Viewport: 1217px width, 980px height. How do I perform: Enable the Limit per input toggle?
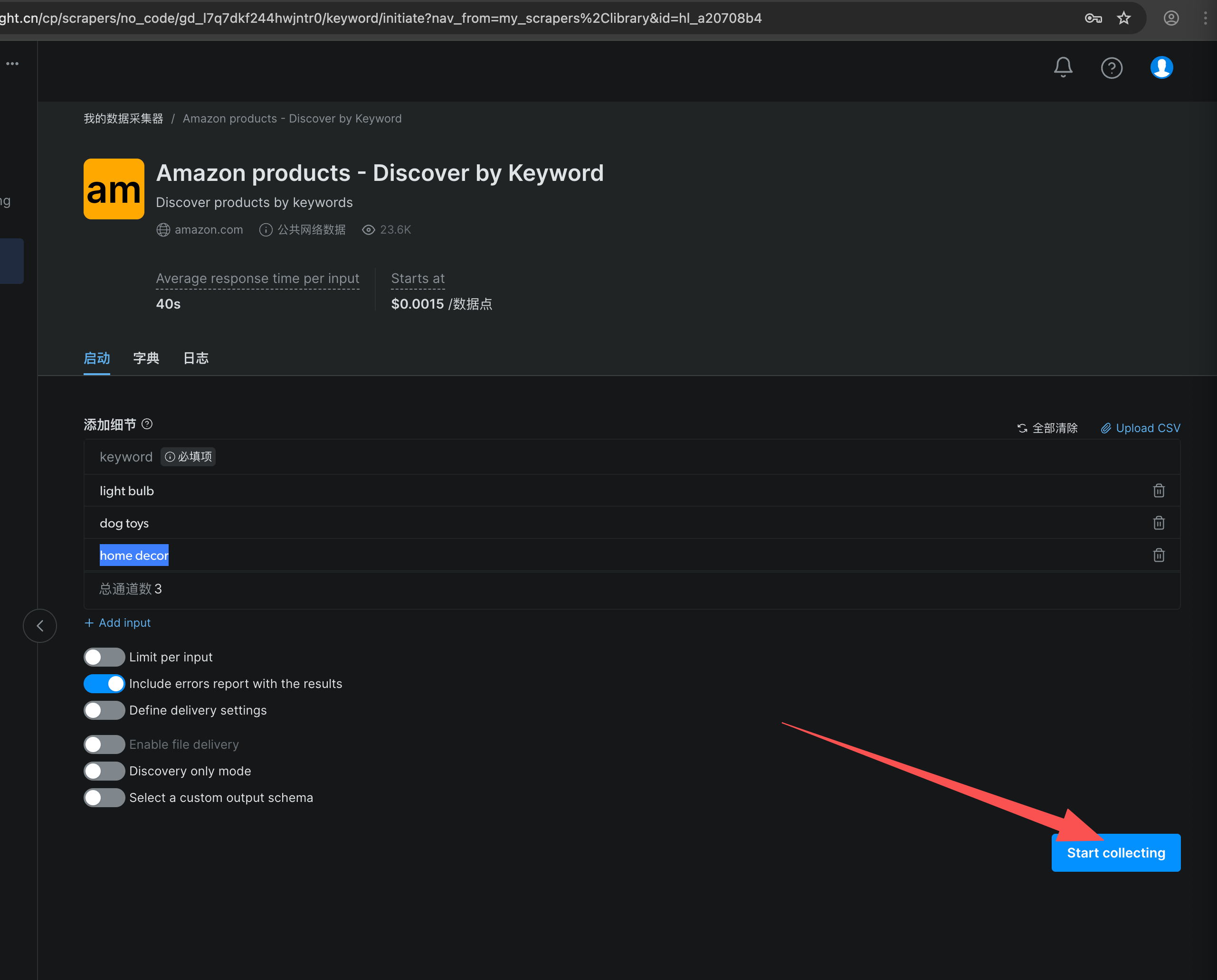pyautogui.click(x=104, y=657)
